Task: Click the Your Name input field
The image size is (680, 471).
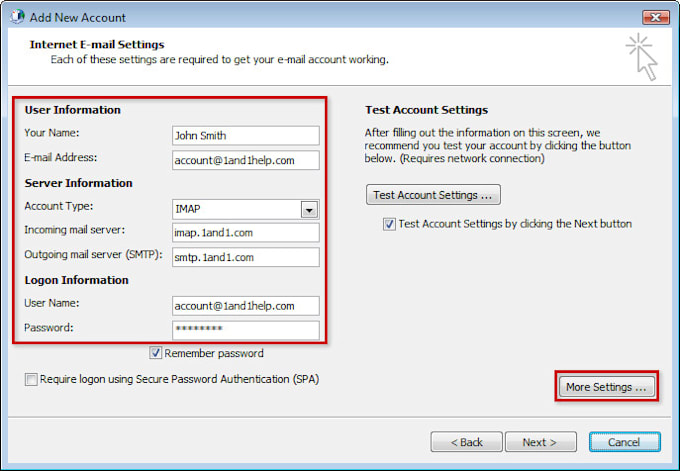Action: point(245,135)
